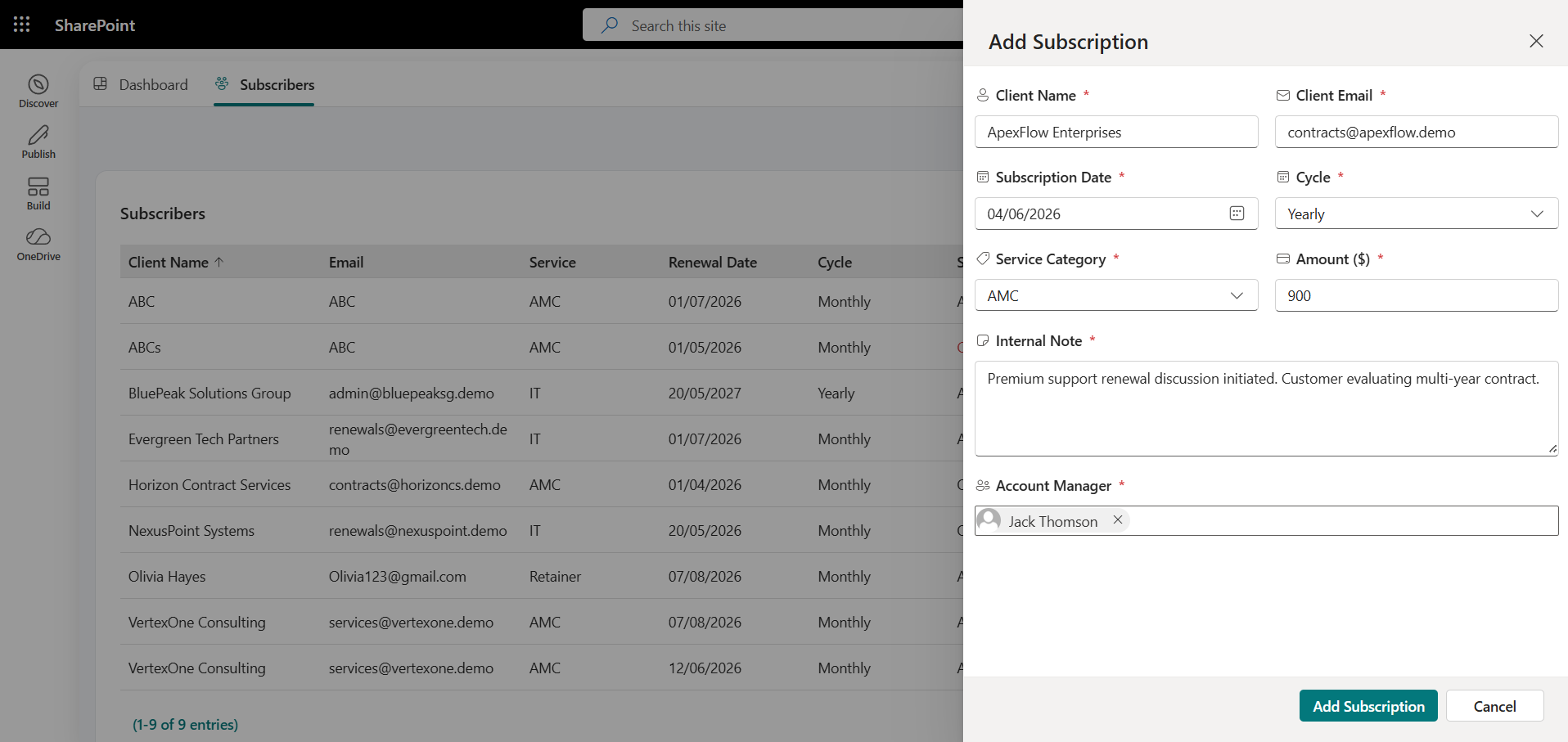The image size is (1568, 742).
Task: Click the Cycle label calendar icon
Action: (x=1283, y=177)
